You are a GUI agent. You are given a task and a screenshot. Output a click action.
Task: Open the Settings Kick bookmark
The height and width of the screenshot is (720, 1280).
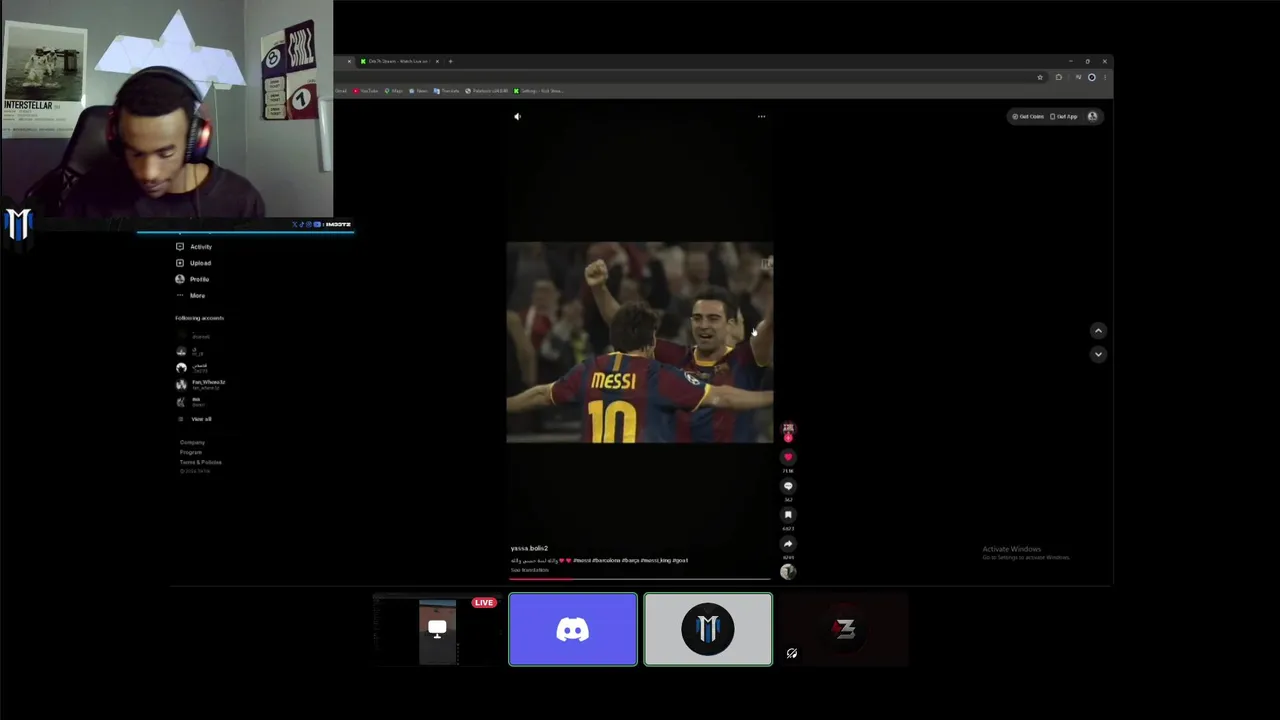point(539,91)
